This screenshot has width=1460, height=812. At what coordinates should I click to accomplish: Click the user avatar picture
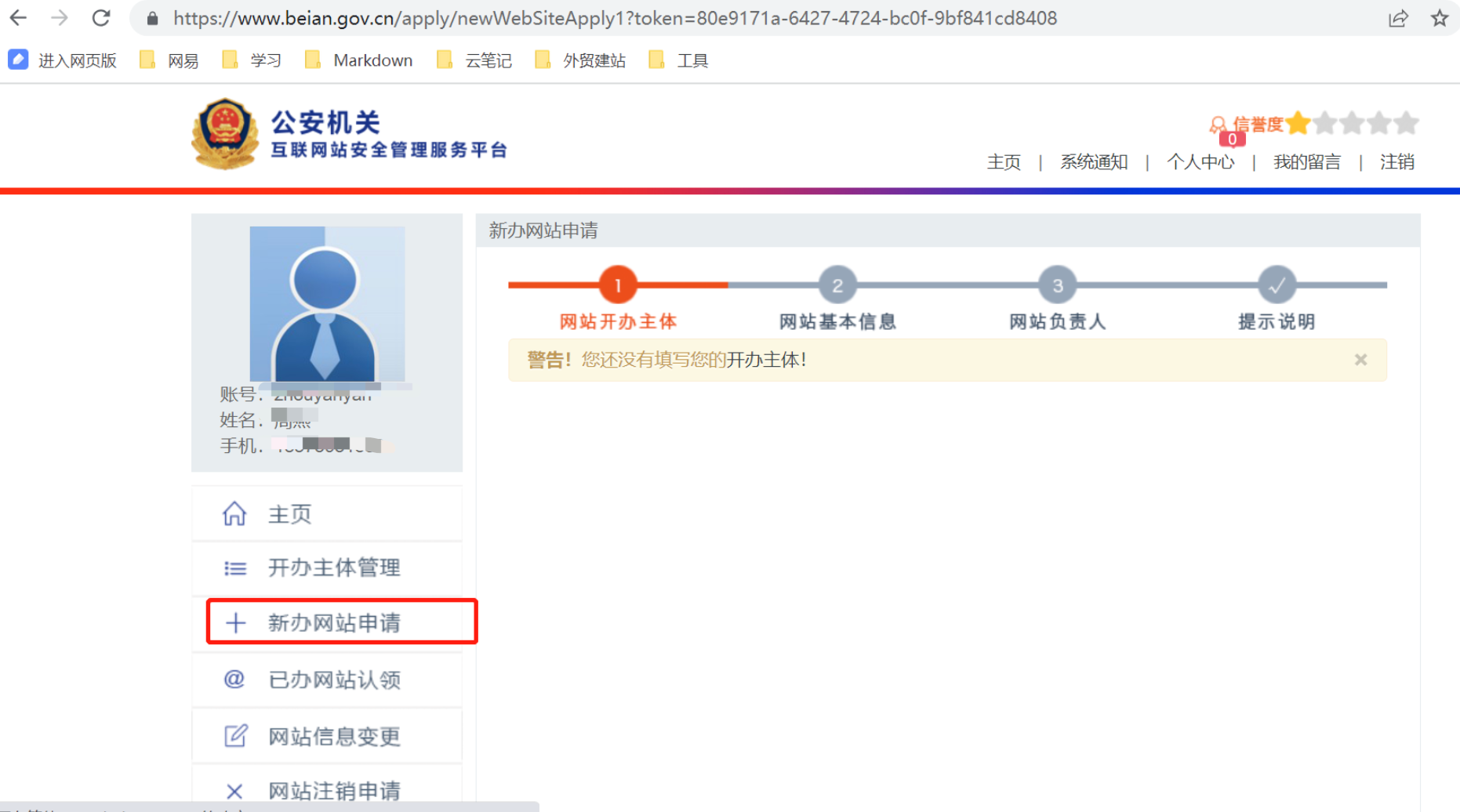(x=327, y=304)
